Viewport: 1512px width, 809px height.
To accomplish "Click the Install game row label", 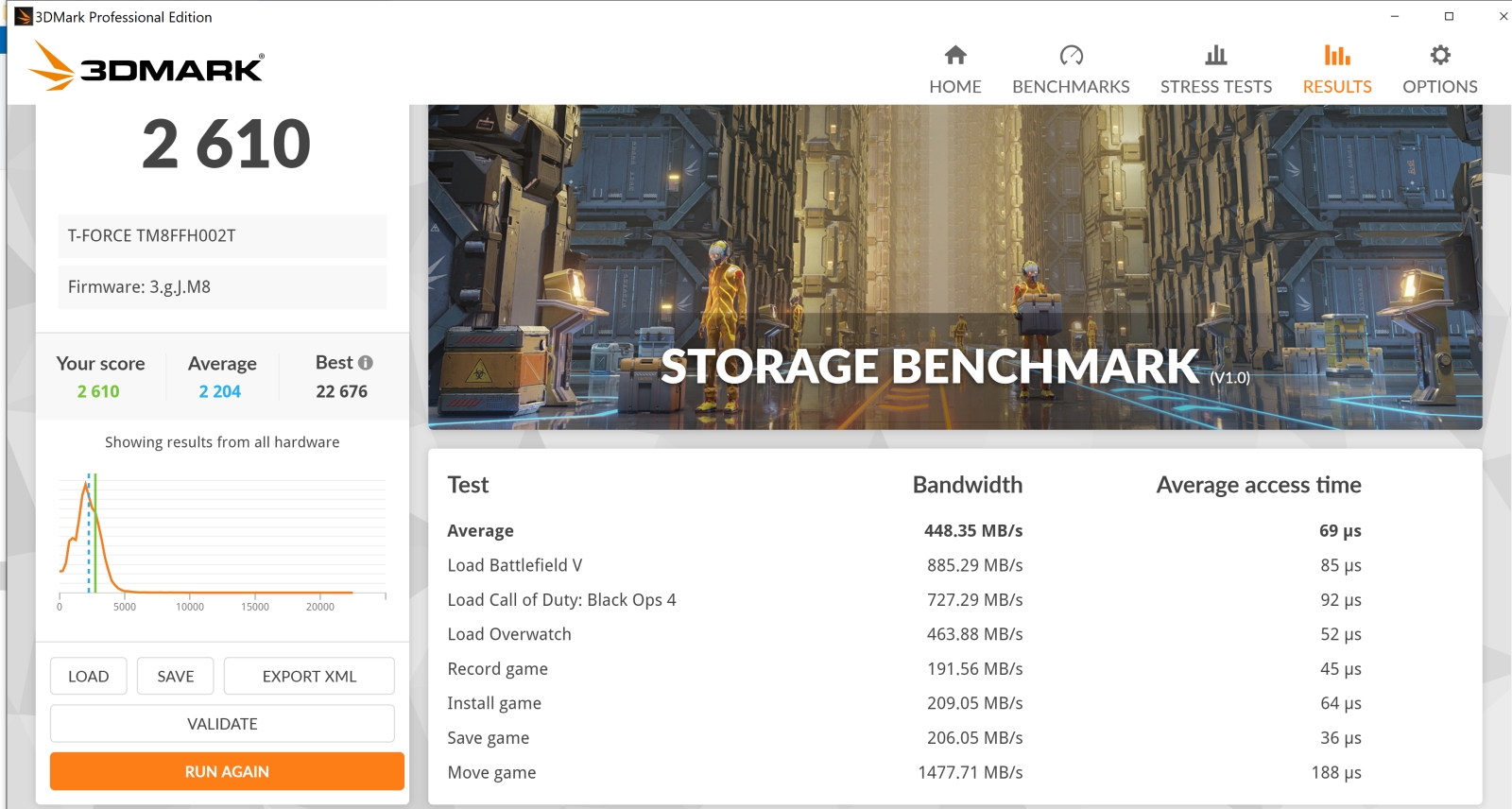I will pyautogui.click(x=494, y=703).
